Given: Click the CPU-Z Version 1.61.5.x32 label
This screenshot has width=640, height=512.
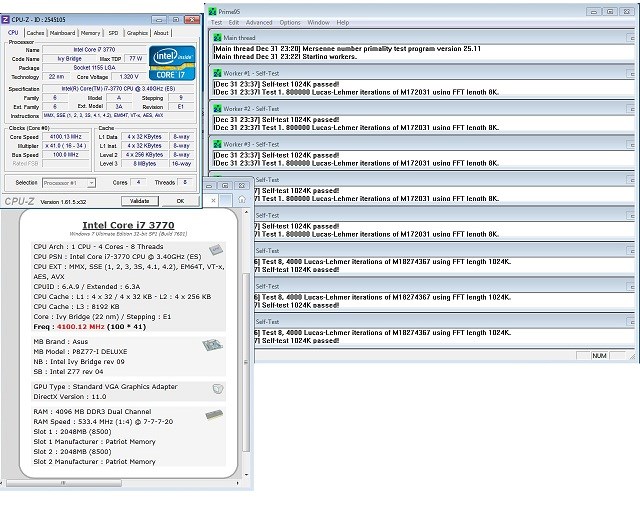Looking at the screenshot, I should (63, 202).
